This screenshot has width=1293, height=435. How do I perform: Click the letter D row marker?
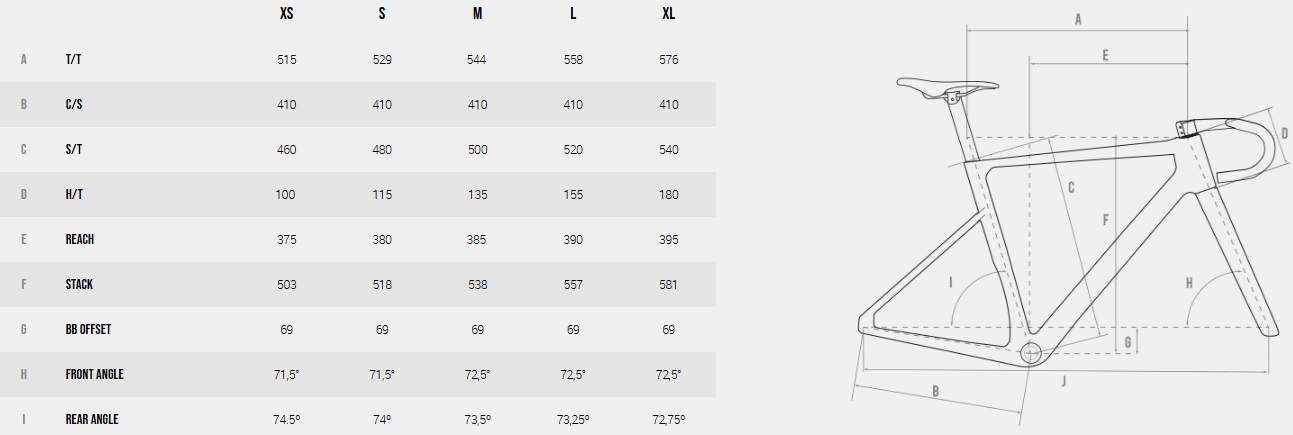coord(23,195)
